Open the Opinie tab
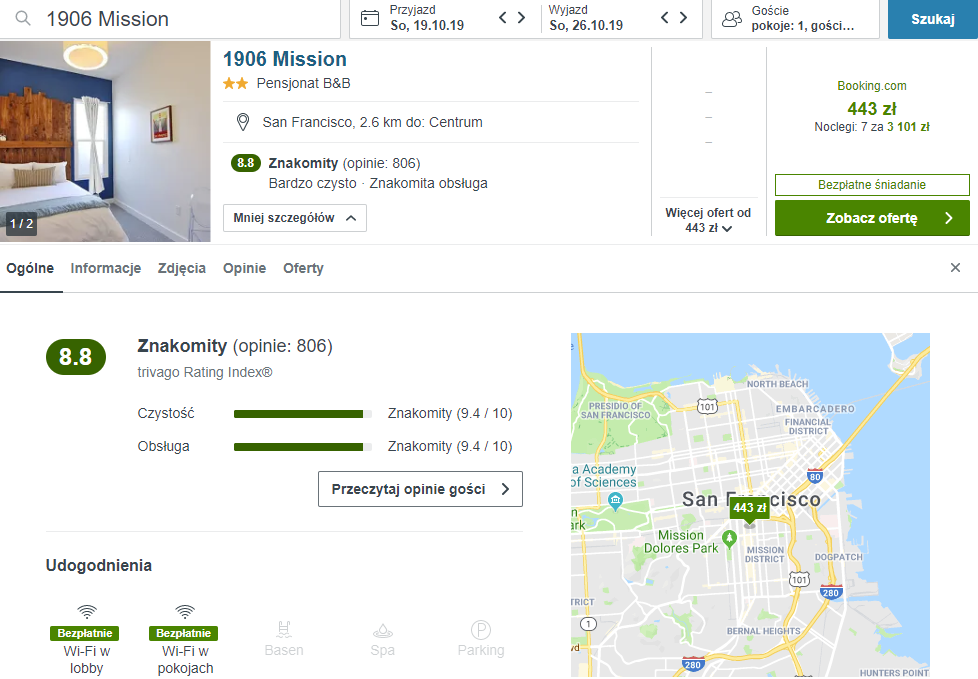 pos(244,268)
